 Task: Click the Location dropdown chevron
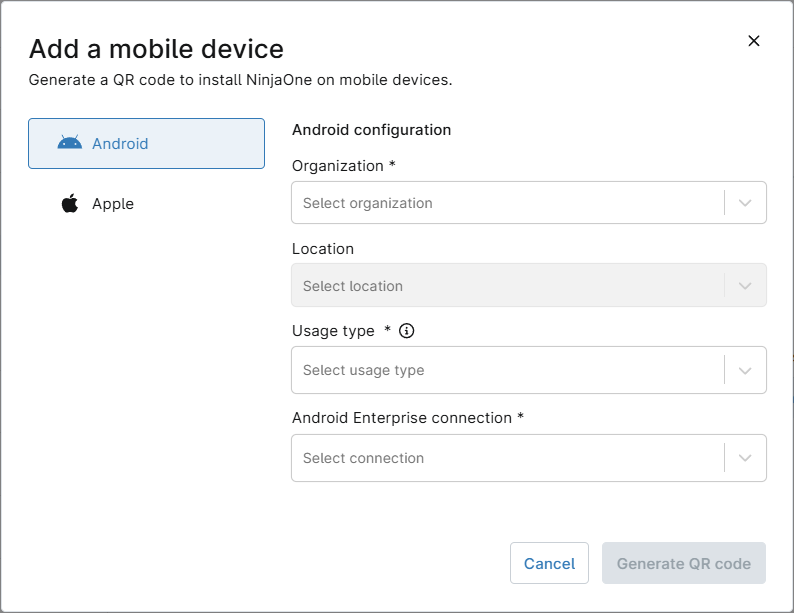click(745, 286)
